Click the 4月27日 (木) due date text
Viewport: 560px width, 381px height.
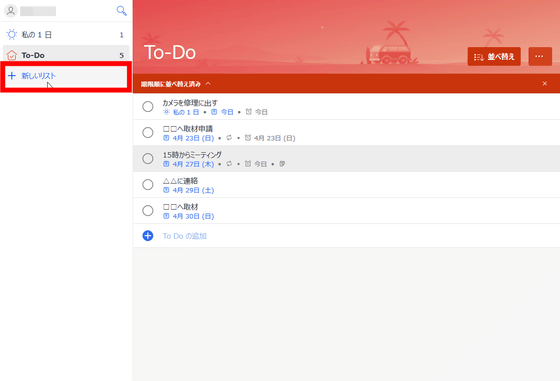tap(193, 164)
